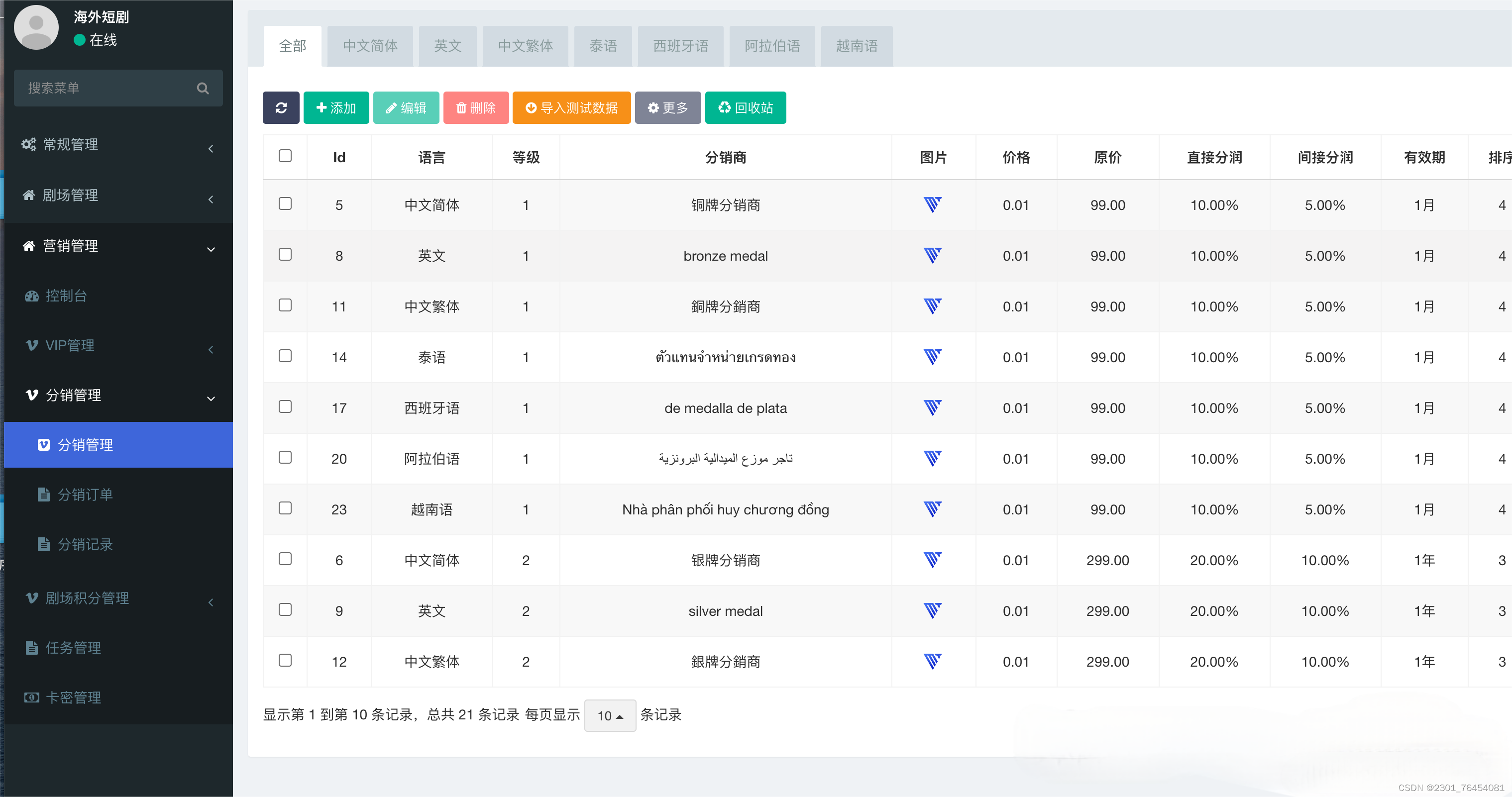Check the row with Id 20
The height and width of the screenshot is (797, 1512).
coord(285,457)
